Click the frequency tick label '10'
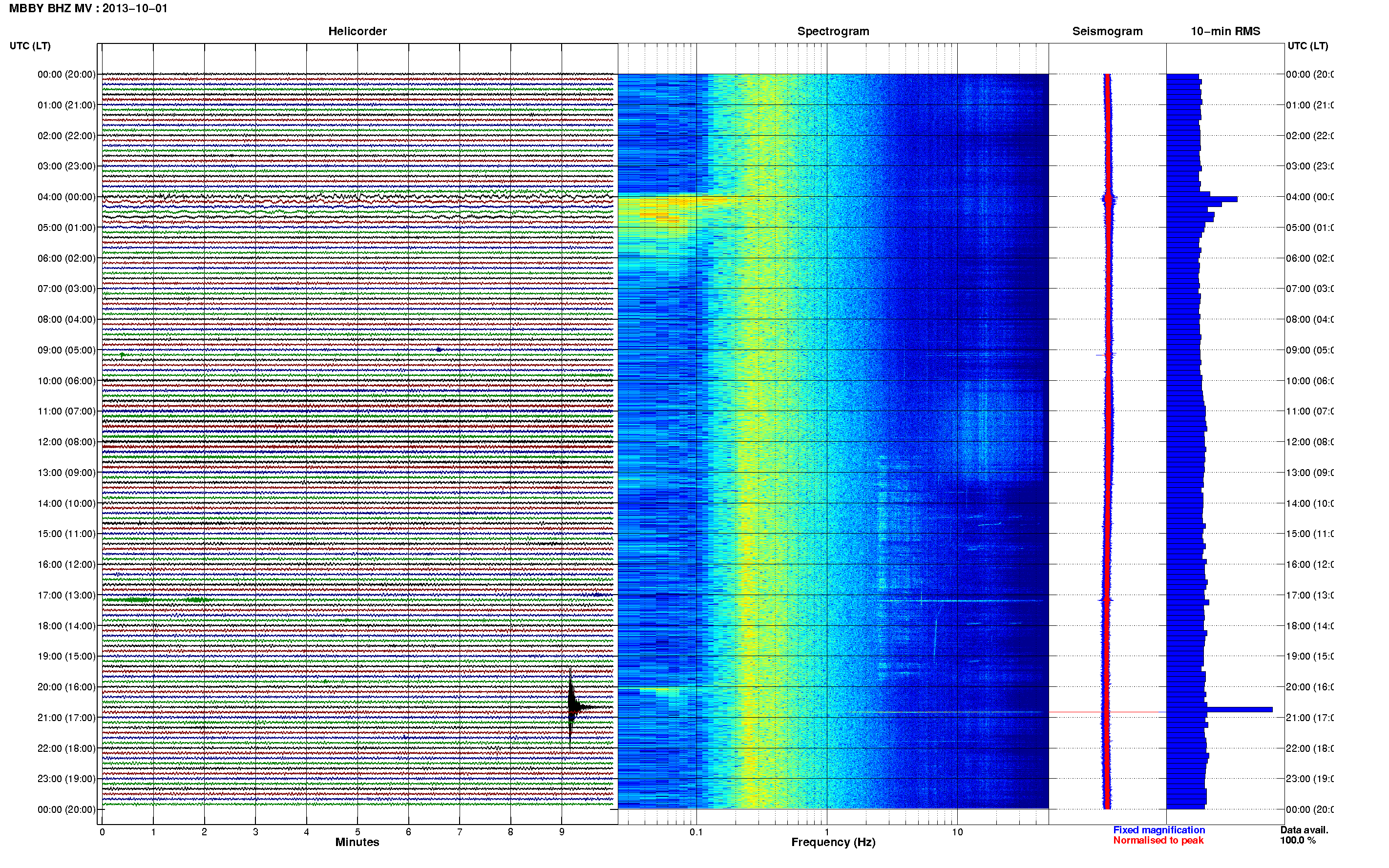Image resolution: width=1389 pixels, height=868 pixels. pos(957,832)
